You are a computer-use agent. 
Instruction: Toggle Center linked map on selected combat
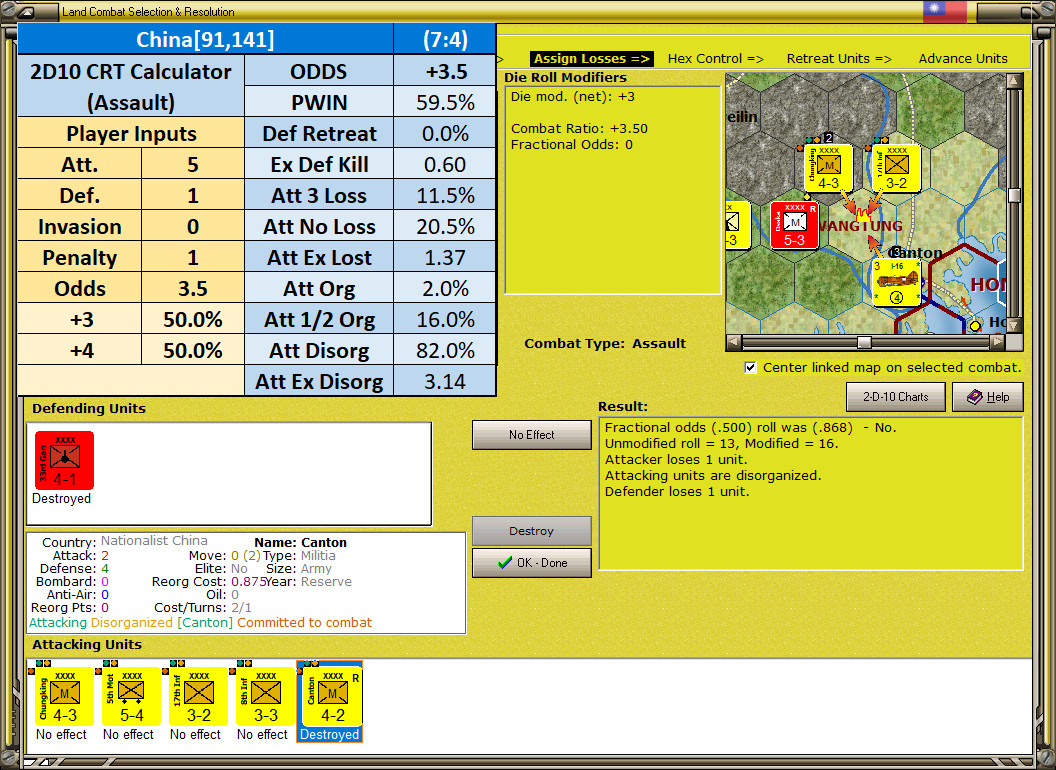click(x=750, y=368)
